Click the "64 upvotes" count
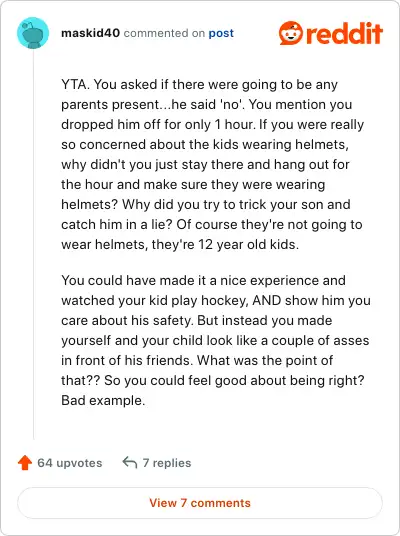Viewport: 400px width, 536px height. 70,463
